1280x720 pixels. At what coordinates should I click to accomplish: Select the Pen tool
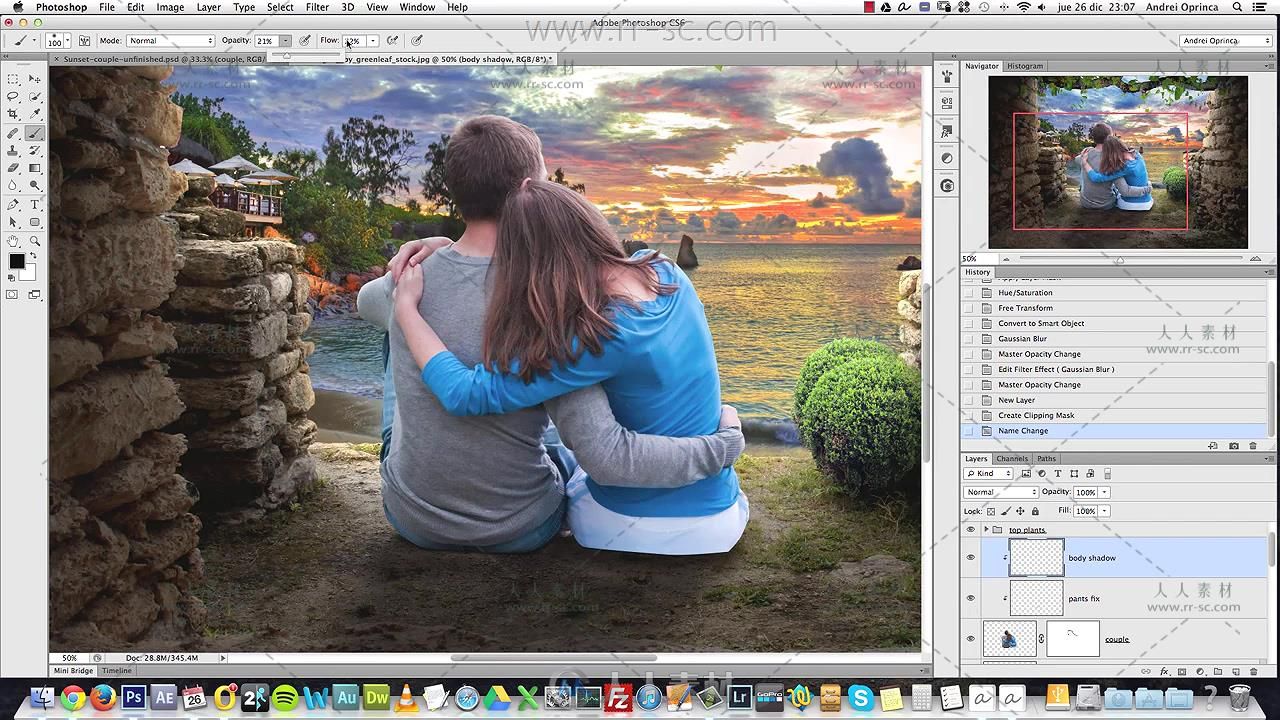pyautogui.click(x=13, y=204)
